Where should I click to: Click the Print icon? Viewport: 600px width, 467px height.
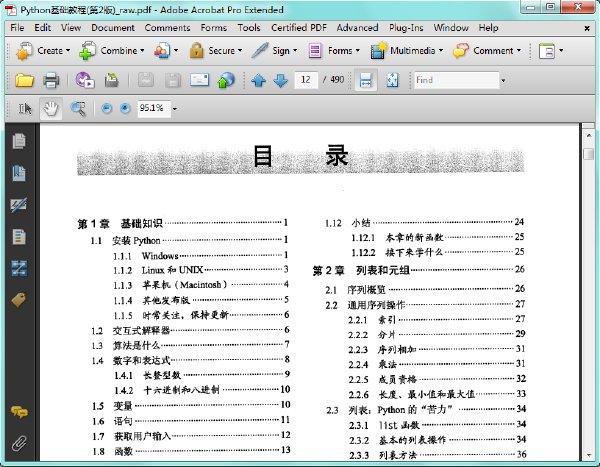click(51, 80)
